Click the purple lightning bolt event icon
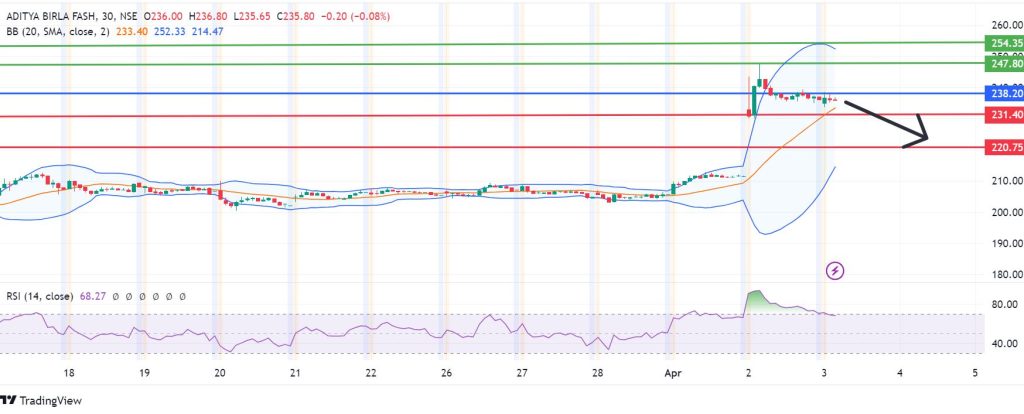This screenshot has width=1024, height=414. pyautogui.click(x=835, y=270)
